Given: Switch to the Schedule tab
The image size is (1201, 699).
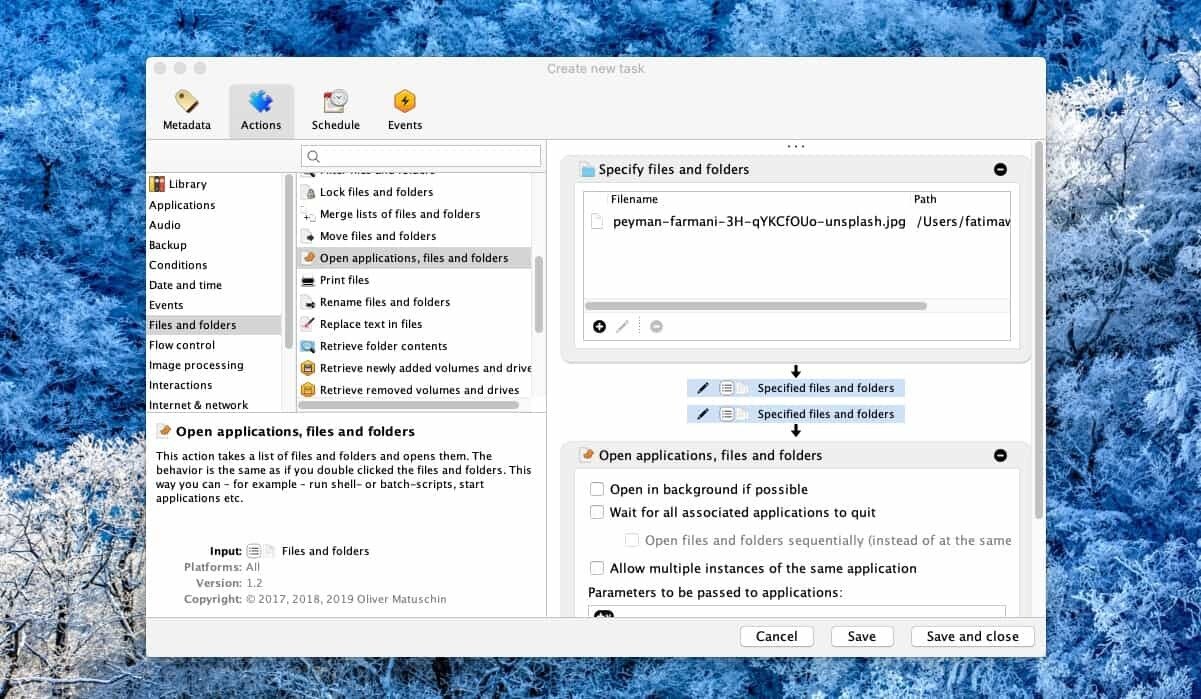Looking at the screenshot, I should tap(335, 102).
